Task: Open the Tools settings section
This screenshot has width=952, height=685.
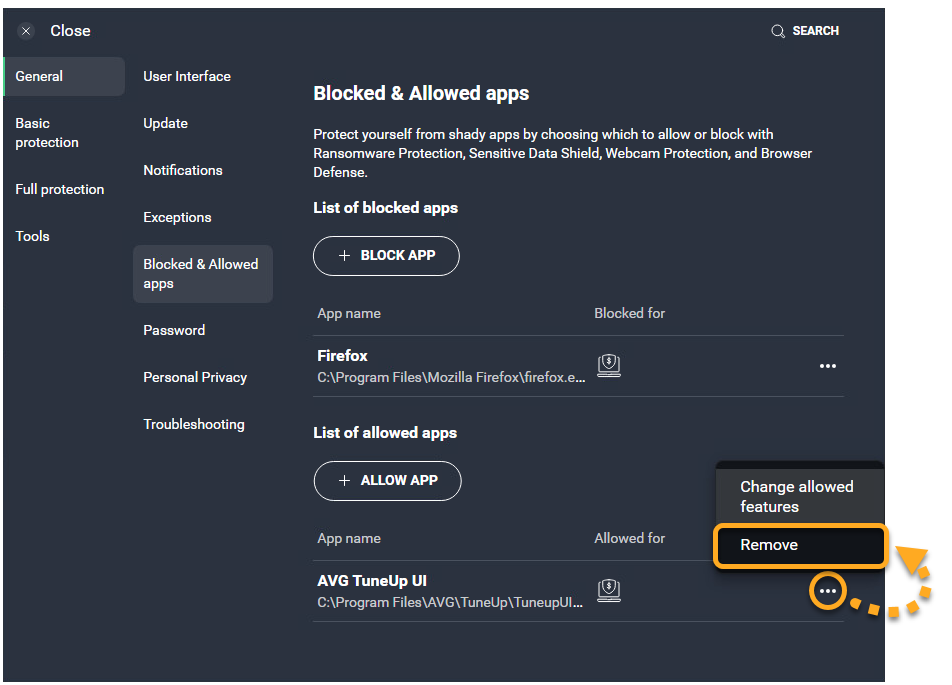Action: click(33, 237)
